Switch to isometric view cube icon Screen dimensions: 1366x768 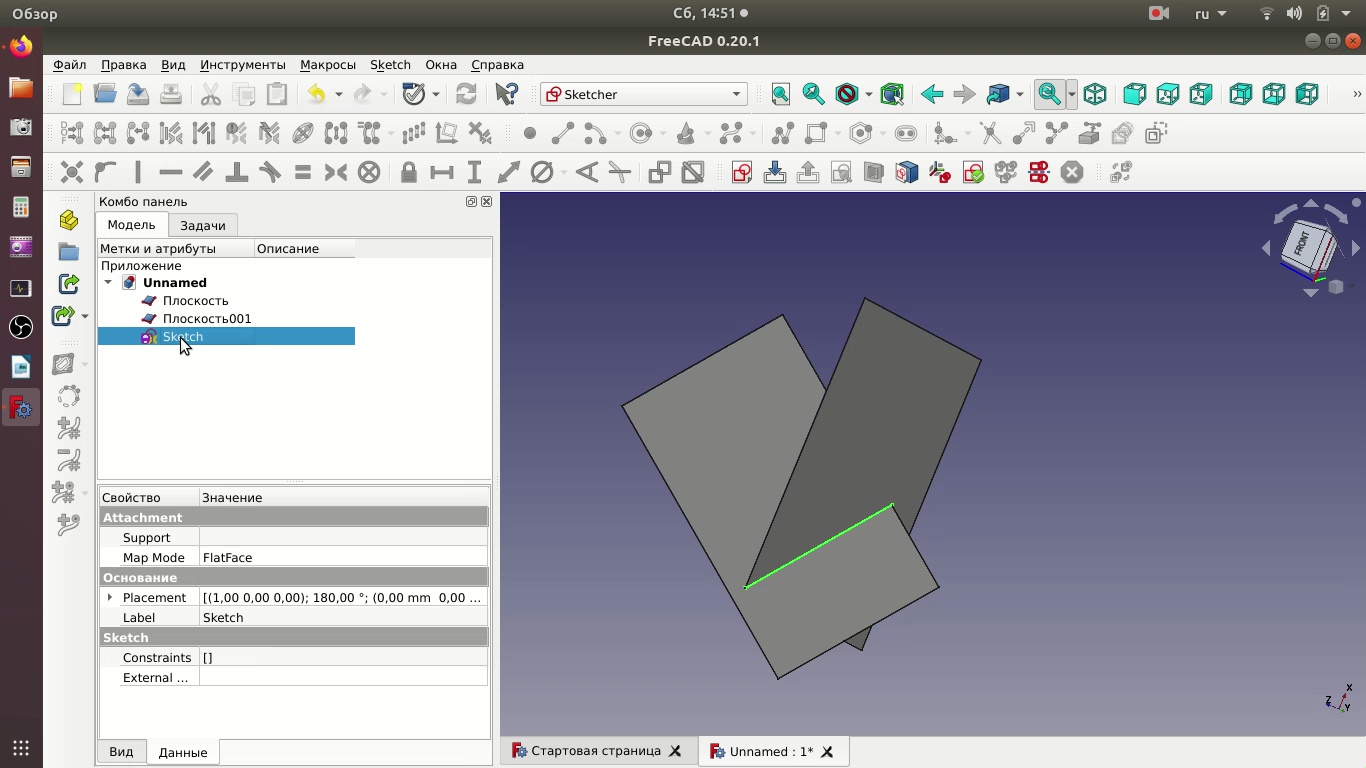tap(1095, 94)
